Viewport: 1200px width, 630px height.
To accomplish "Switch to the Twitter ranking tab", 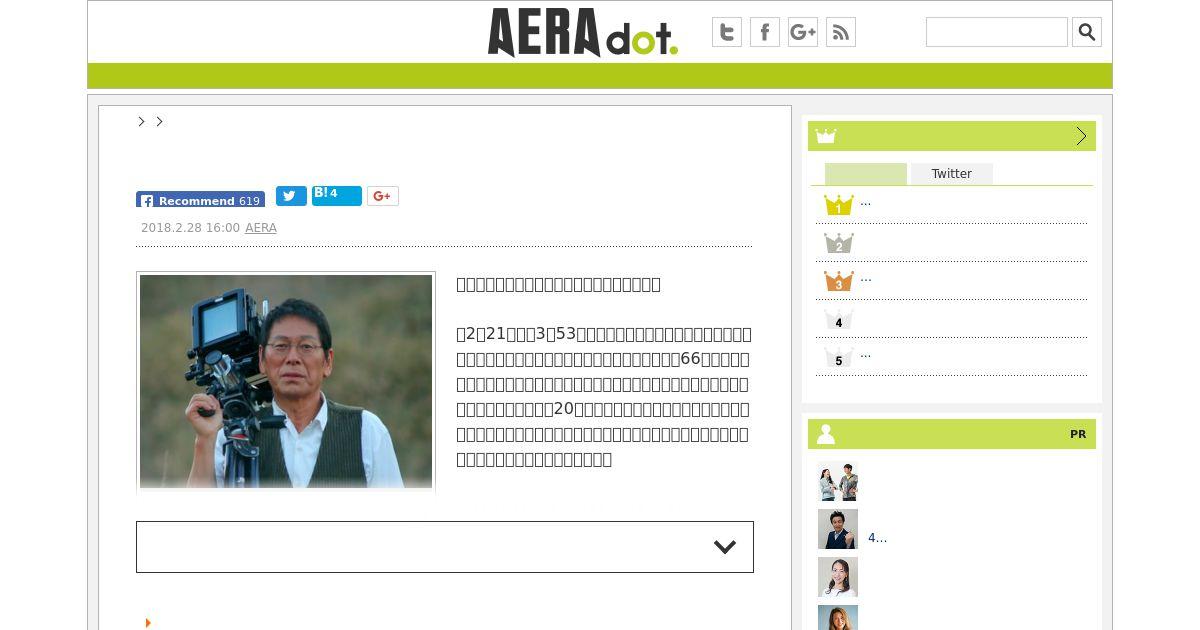I will pos(951,174).
